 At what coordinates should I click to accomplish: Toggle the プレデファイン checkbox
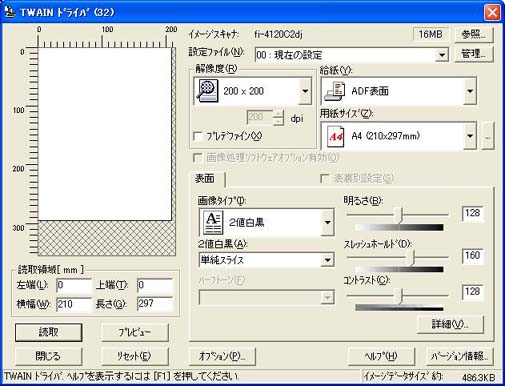pyautogui.click(x=198, y=136)
